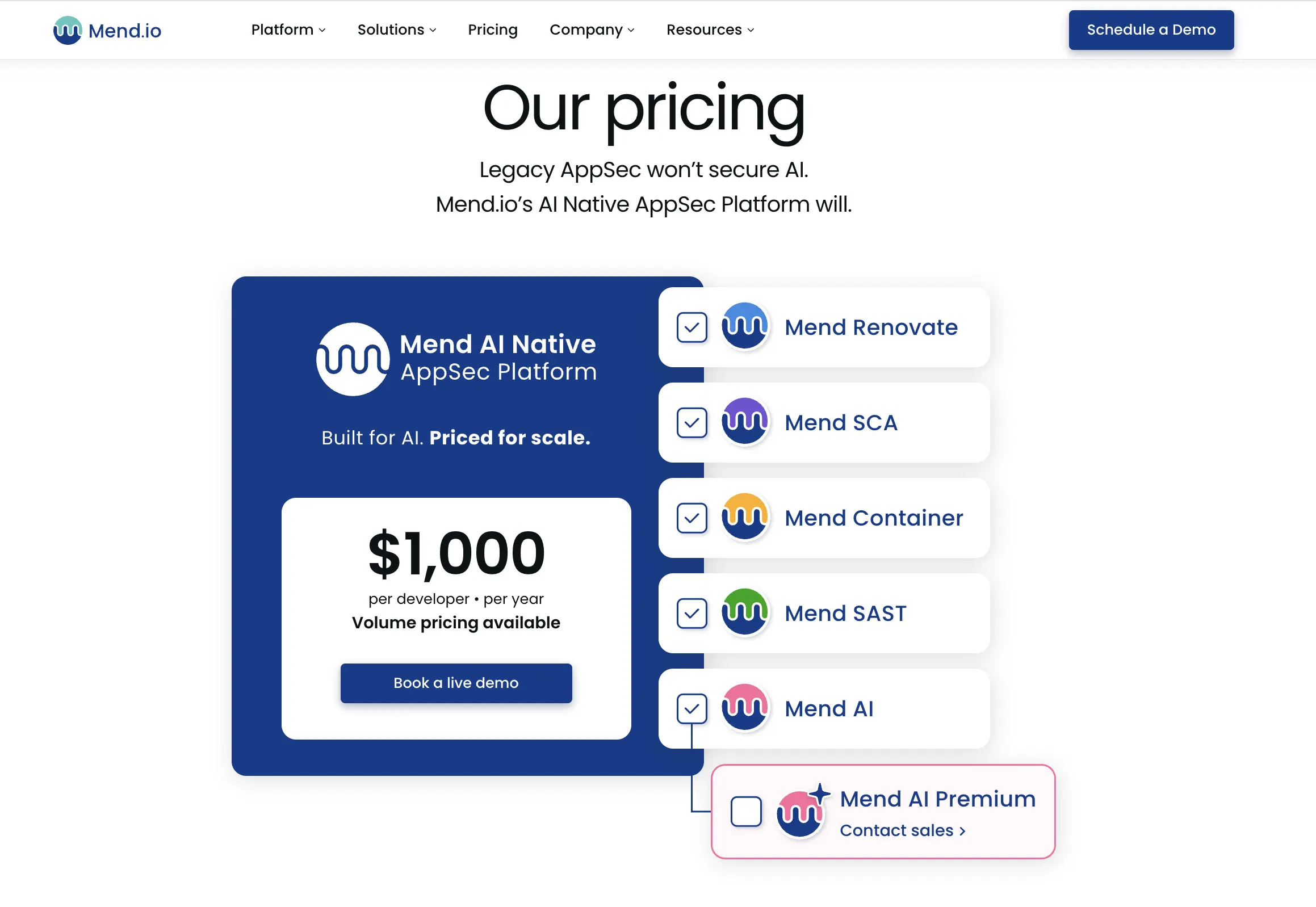The width and height of the screenshot is (1316, 907).
Task: Open the Solutions menu
Action: click(396, 30)
